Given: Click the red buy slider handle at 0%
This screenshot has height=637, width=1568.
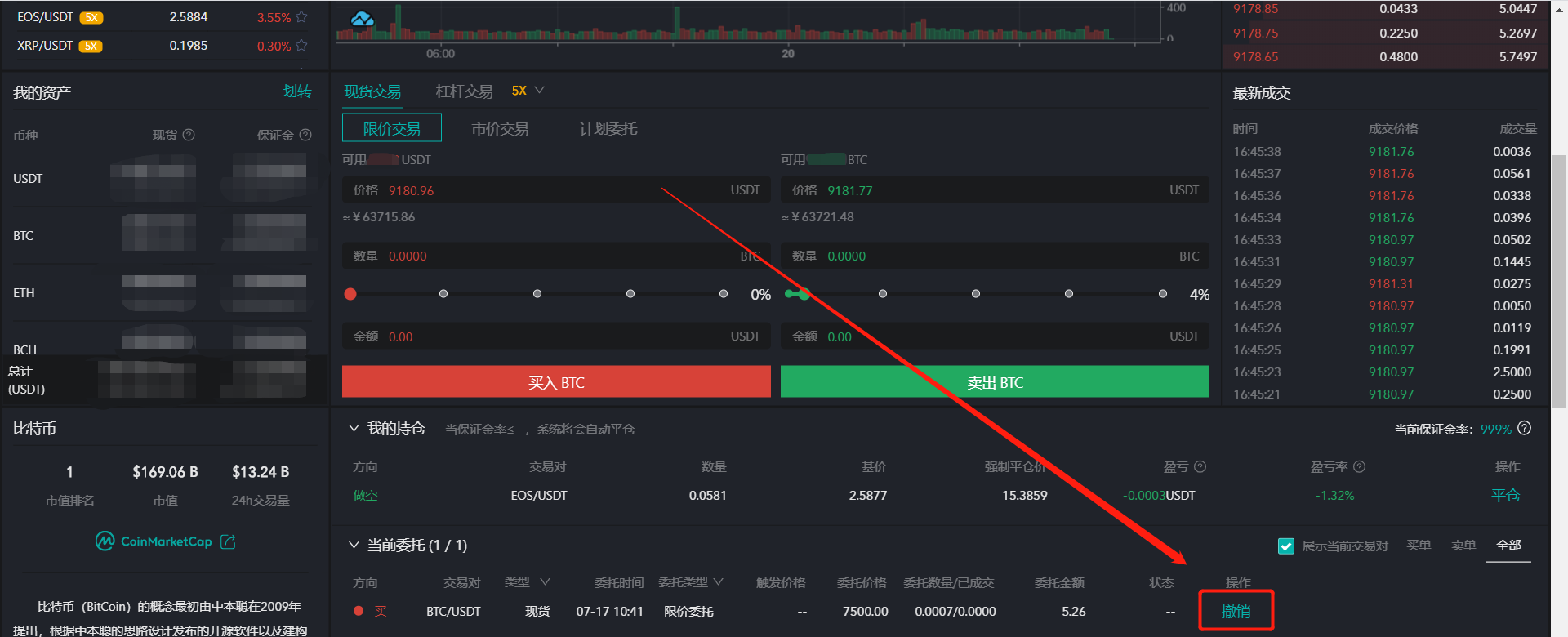Looking at the screenshot, I should point(350,294).
